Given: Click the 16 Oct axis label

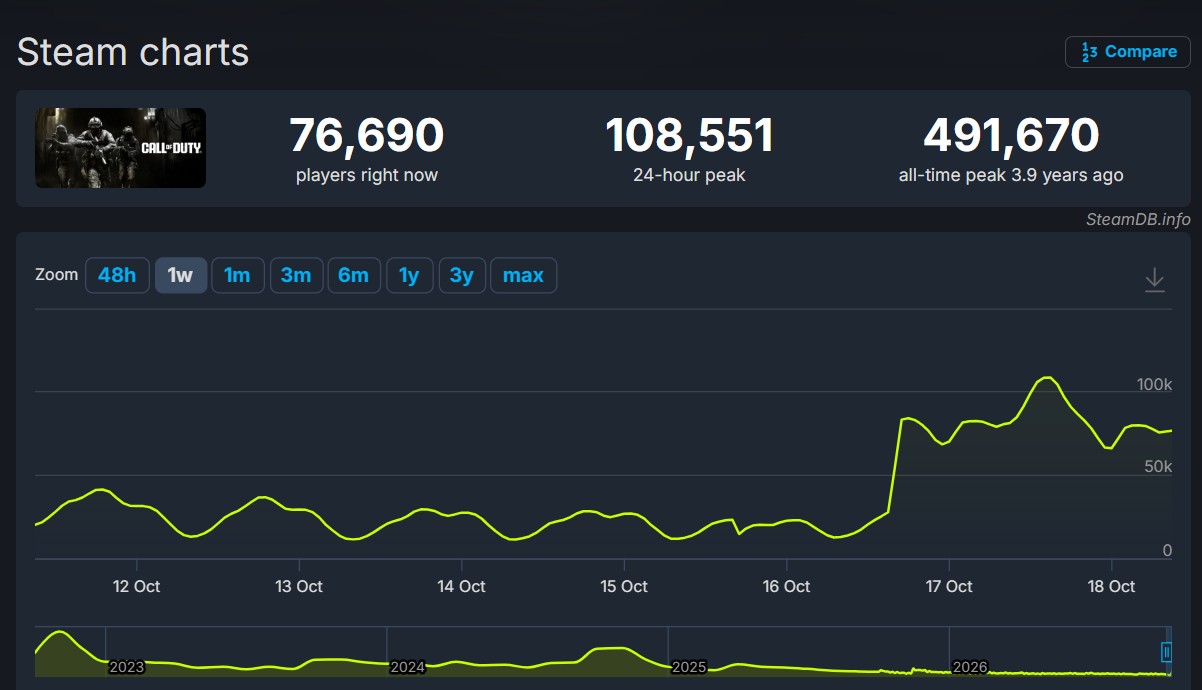Looking at the screenshot, I should pyautogui.click(x=786, y=587).
